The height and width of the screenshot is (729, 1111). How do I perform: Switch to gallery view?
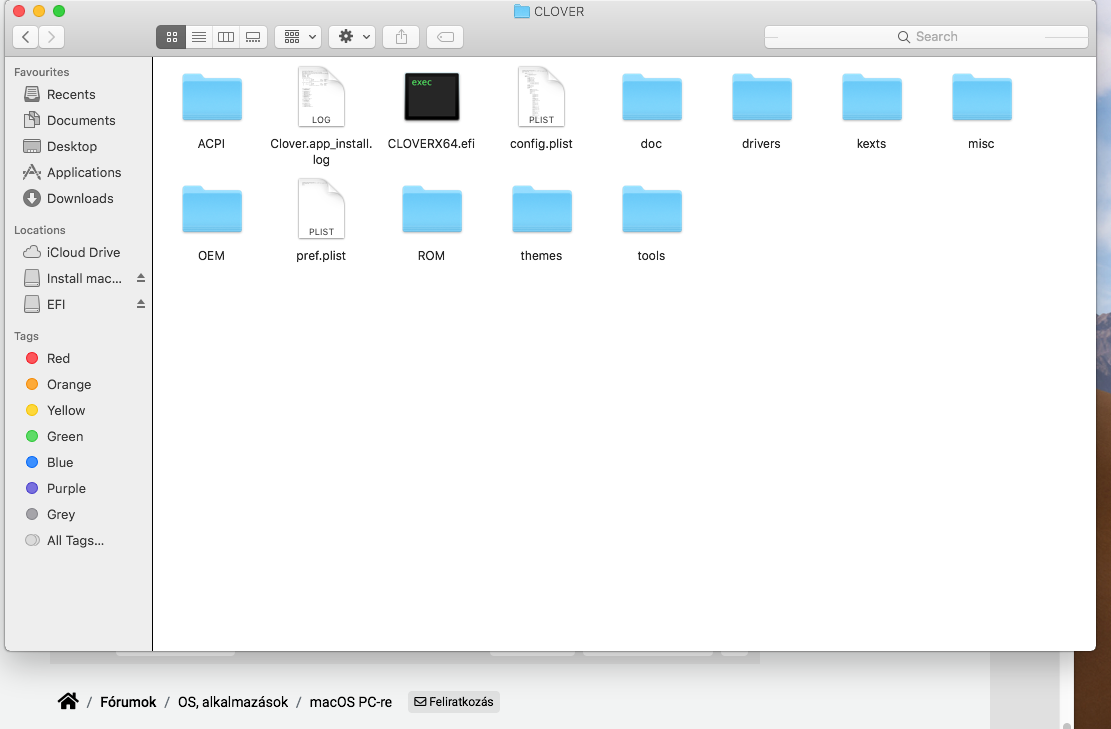253,37
